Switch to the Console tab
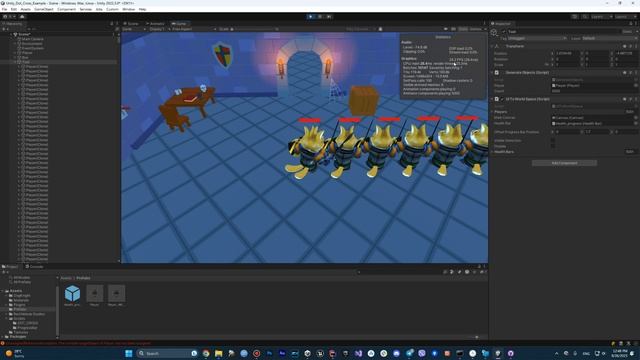Viewport: 640px width, 360px height. point(34,267)
